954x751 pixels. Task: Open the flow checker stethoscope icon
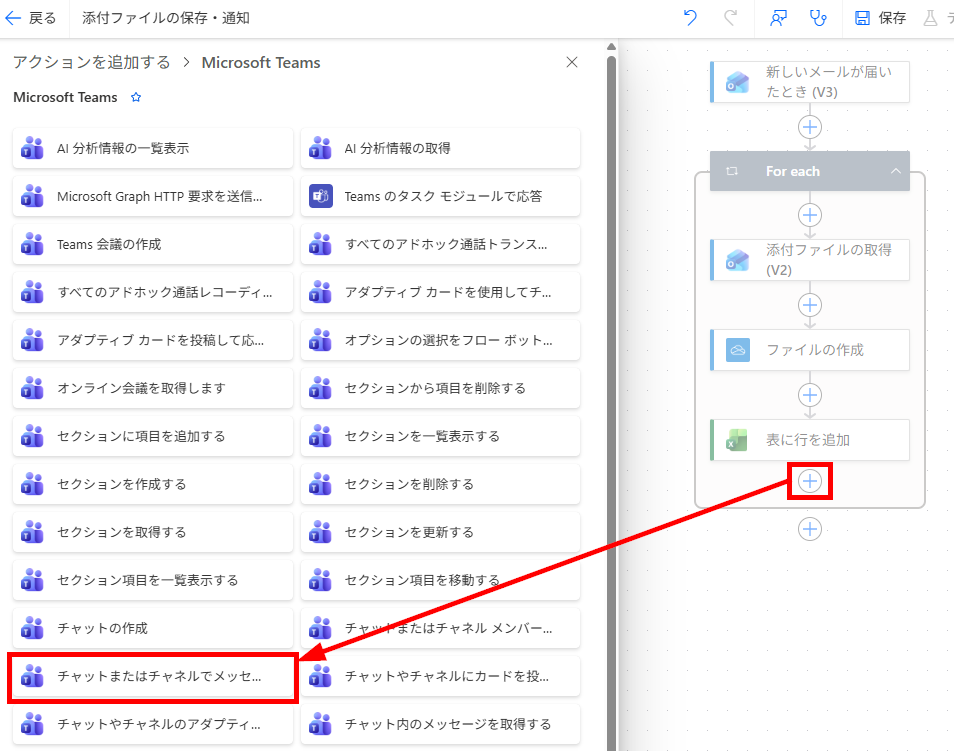click(818, 18)
